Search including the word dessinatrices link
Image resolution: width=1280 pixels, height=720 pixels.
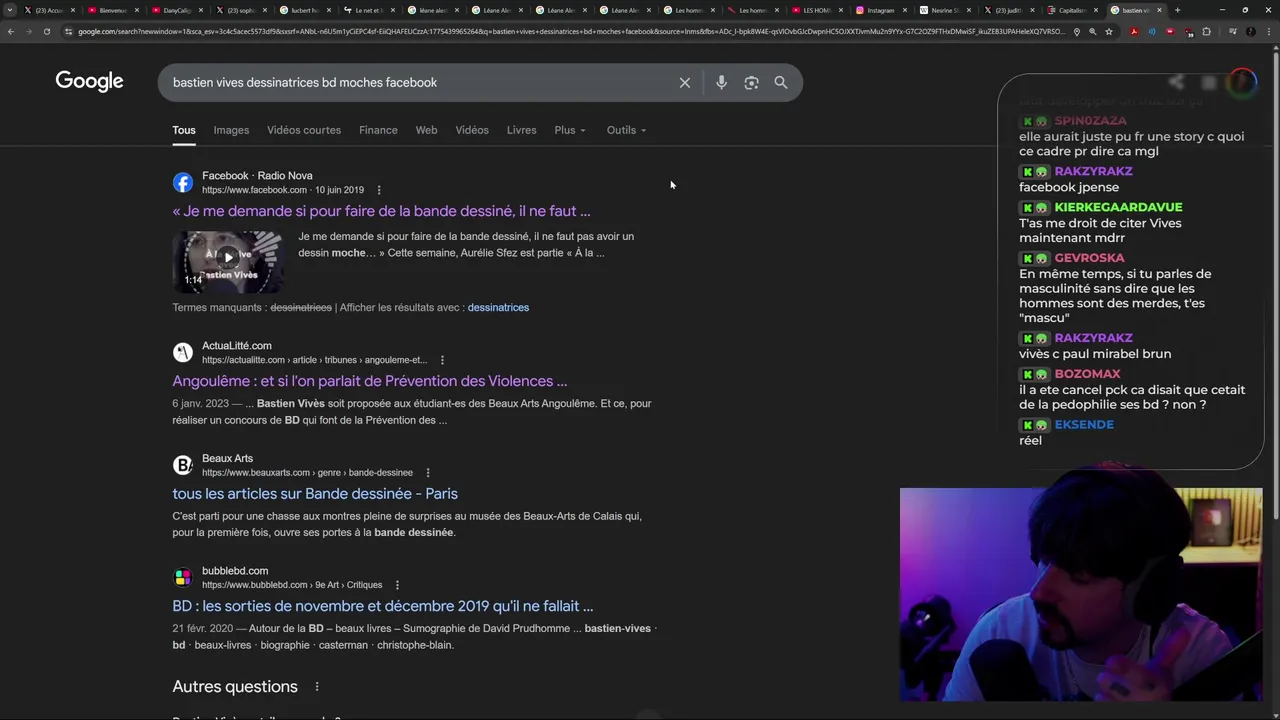(x=498, y=307)
